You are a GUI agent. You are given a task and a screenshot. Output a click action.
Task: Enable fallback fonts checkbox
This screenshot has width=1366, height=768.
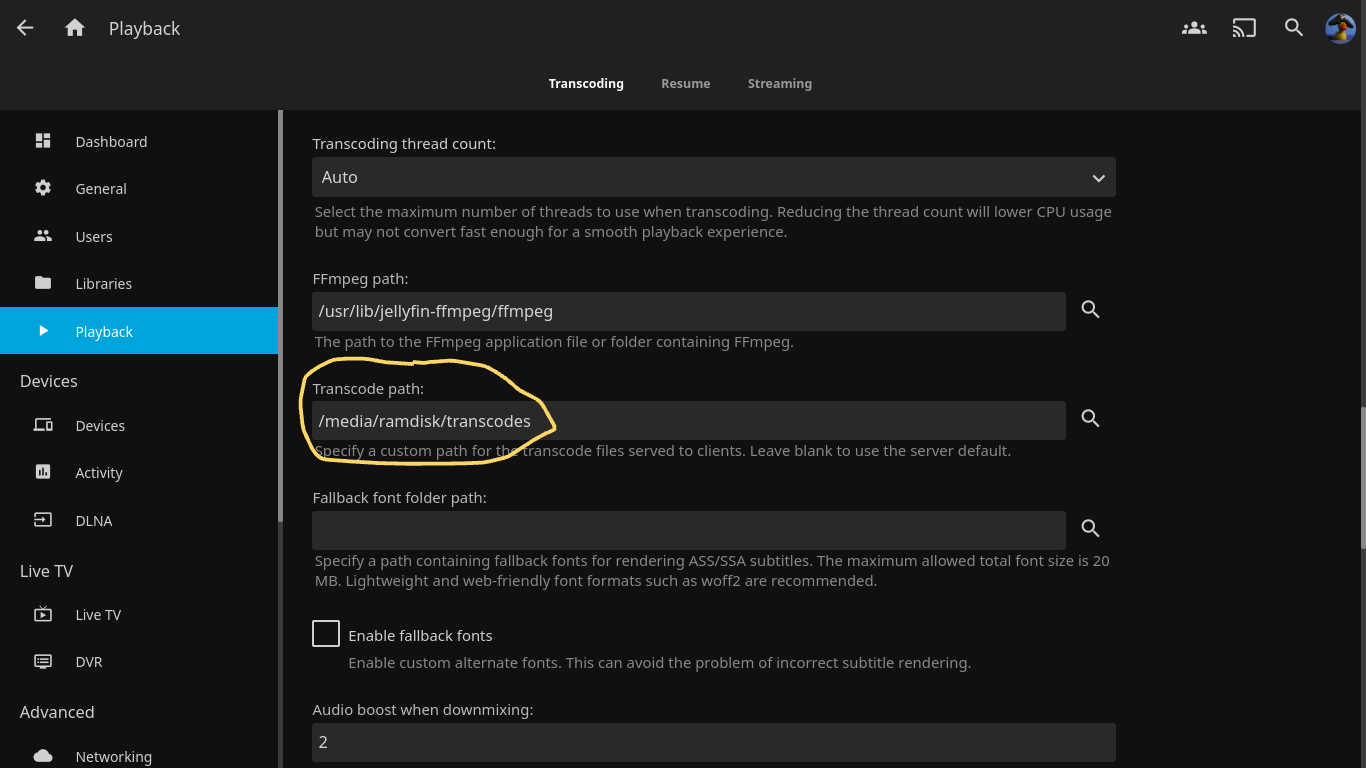pyautogui.click(x=326, y=634)
